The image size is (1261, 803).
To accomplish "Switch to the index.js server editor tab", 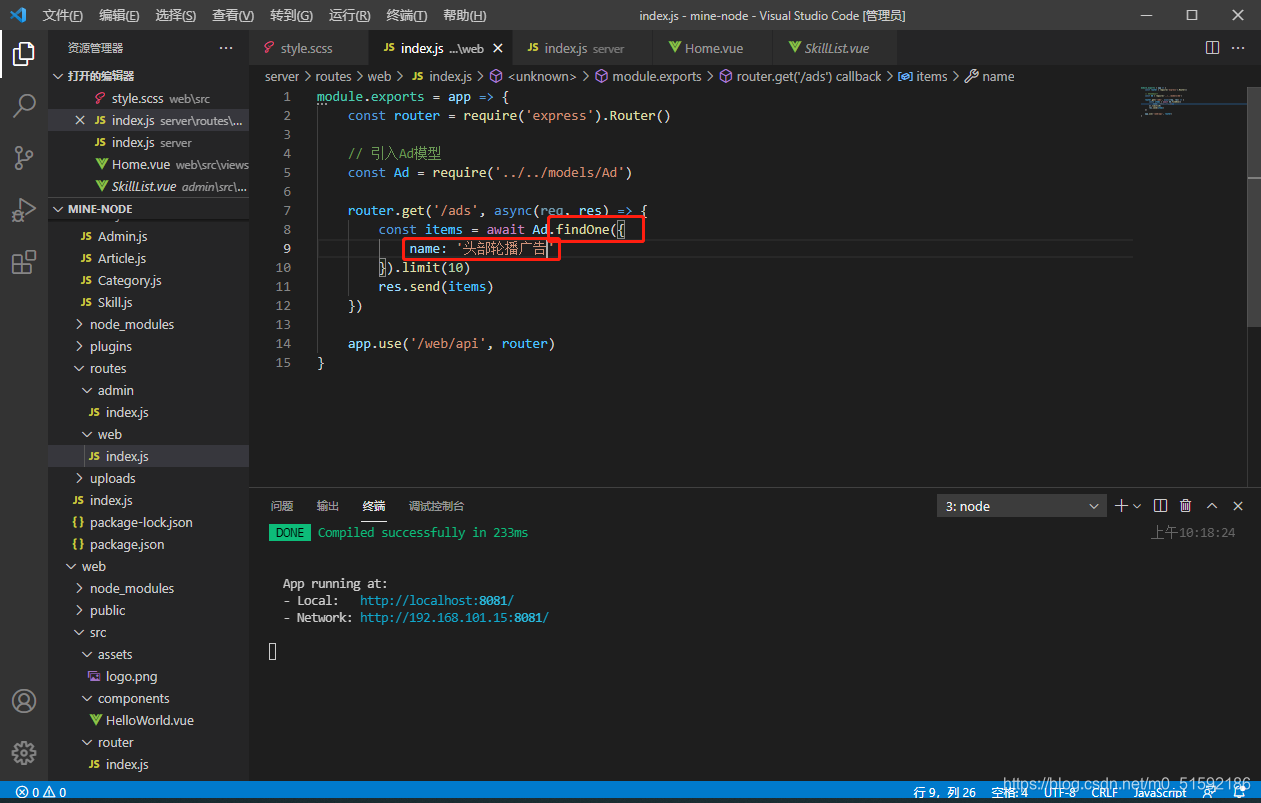I will click(x=581, y=48).
